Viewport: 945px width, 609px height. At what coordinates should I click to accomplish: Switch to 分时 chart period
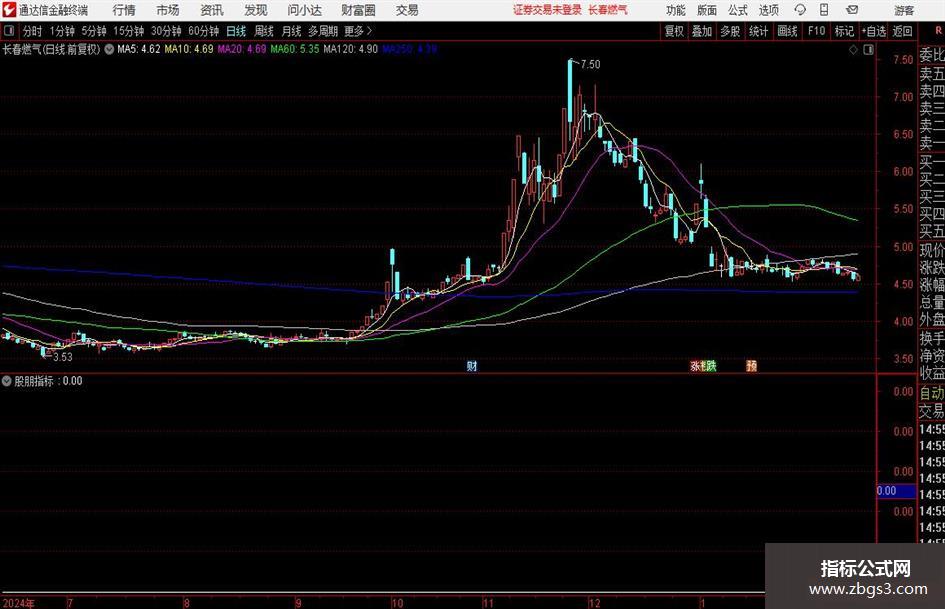click(x=33, y=31)
